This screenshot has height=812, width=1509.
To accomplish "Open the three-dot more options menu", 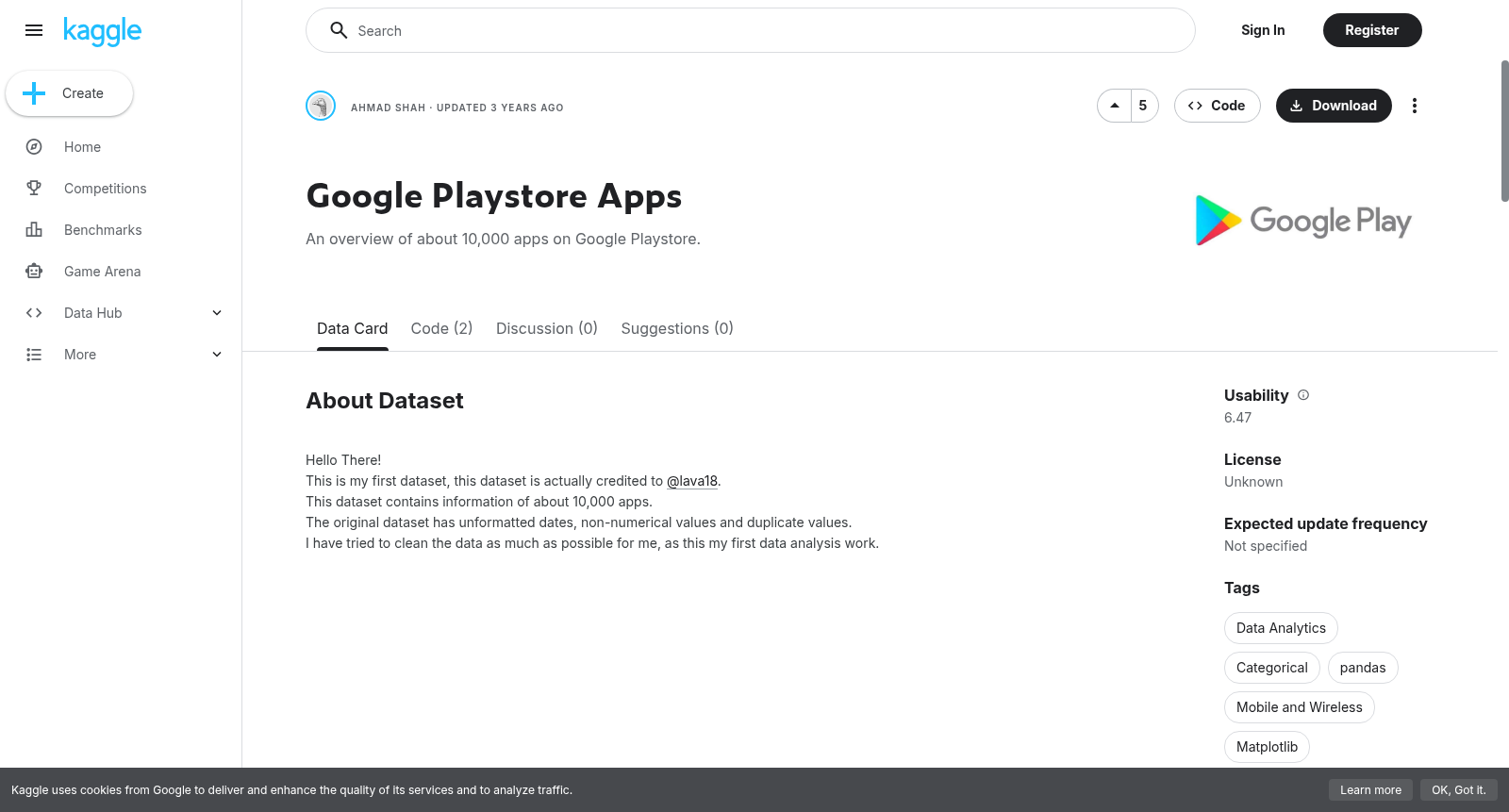I will [x=1414, y=106].
